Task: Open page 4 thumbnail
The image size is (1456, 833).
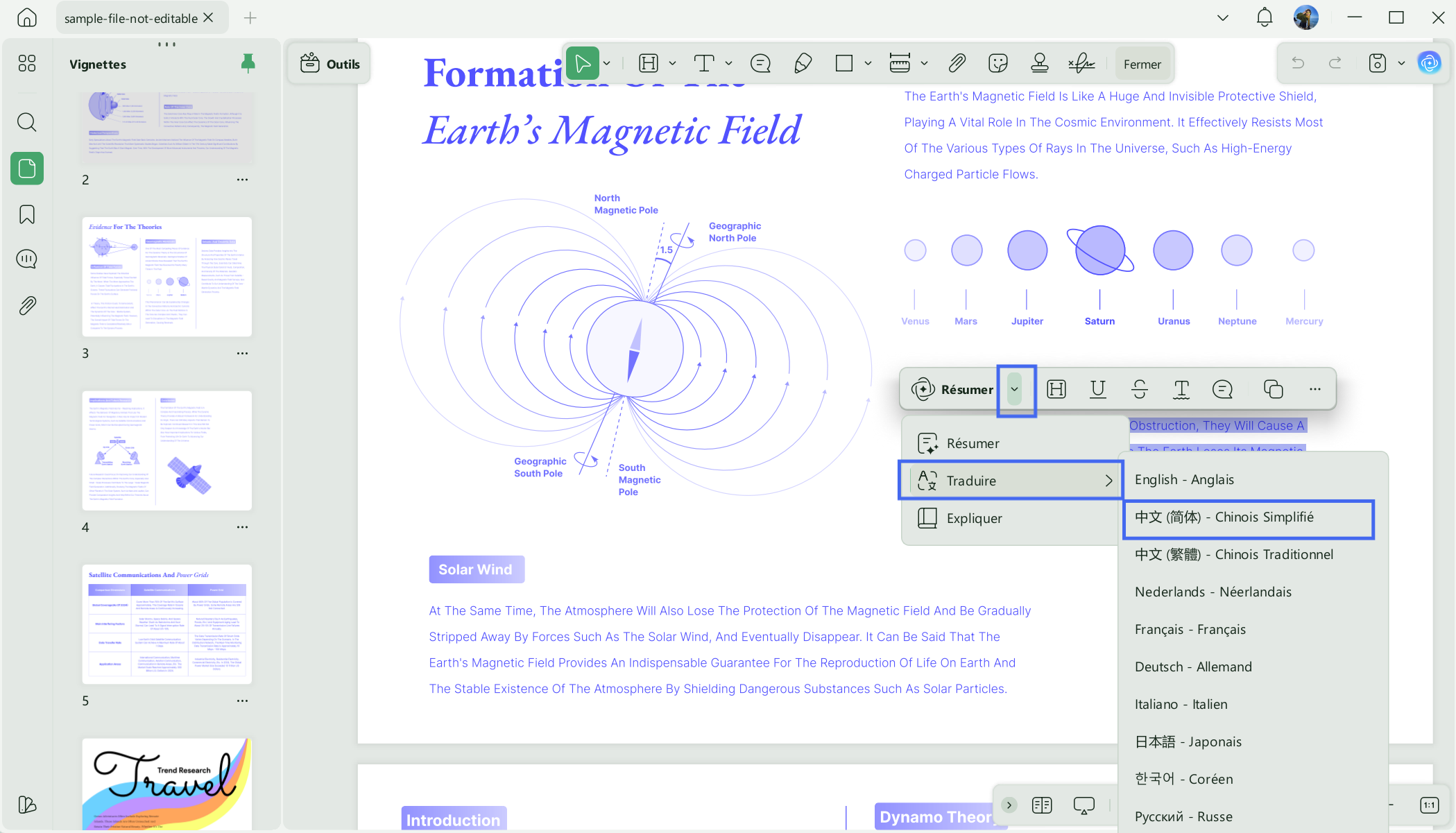Action: click(x=166, y=451)
